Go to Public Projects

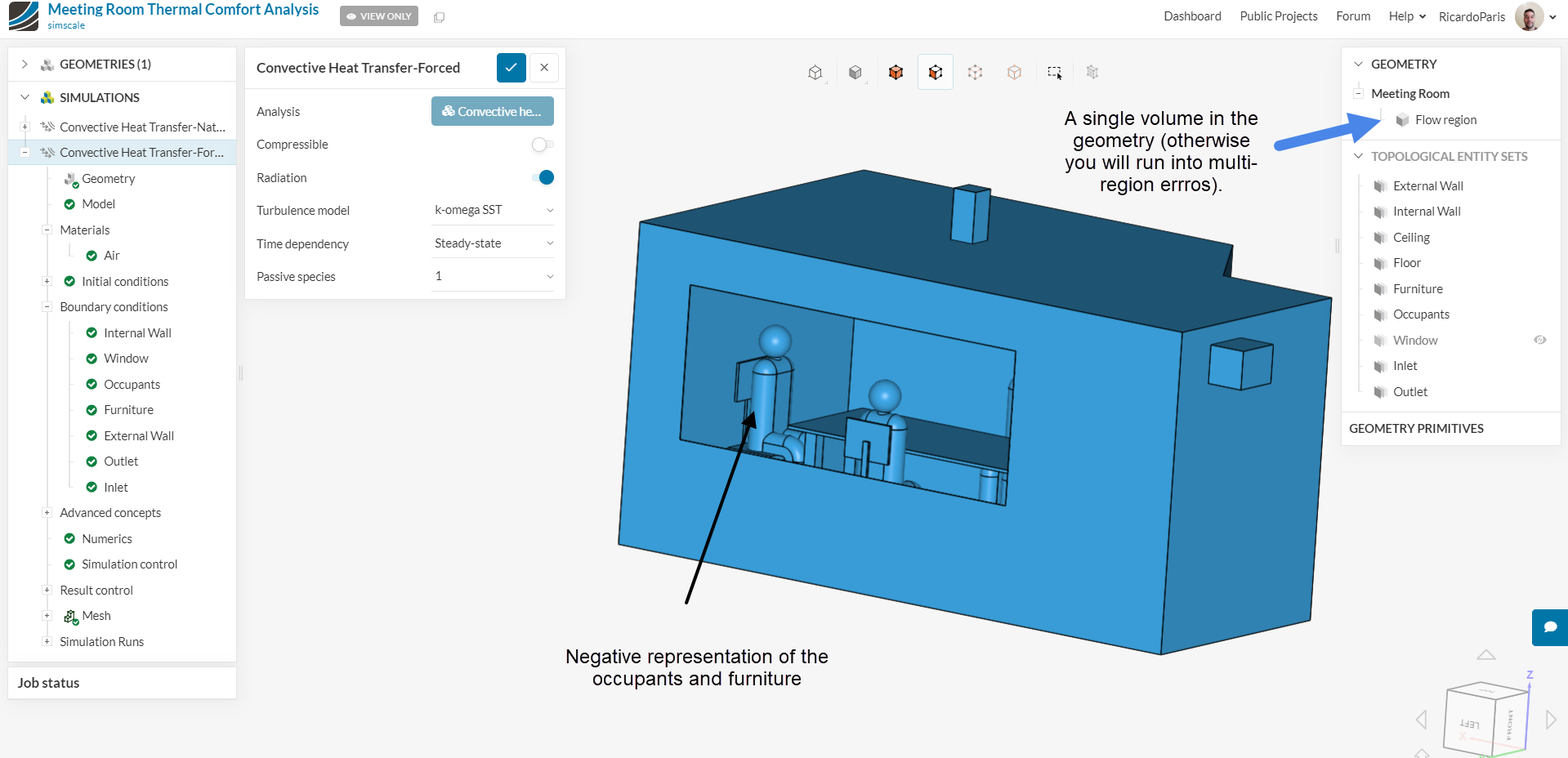(x=1278, y=16)
